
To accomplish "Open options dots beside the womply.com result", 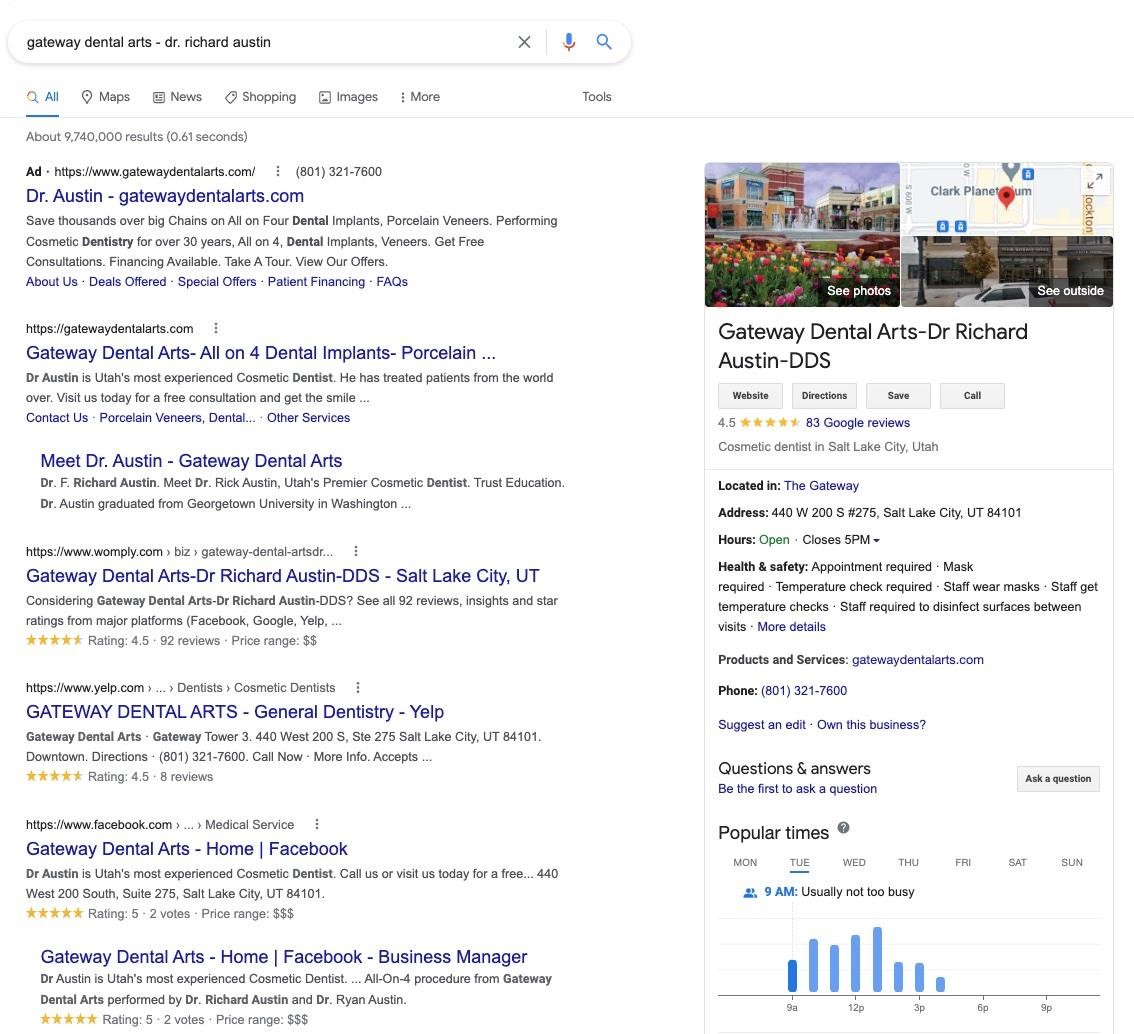I will (x=356, y=552).
